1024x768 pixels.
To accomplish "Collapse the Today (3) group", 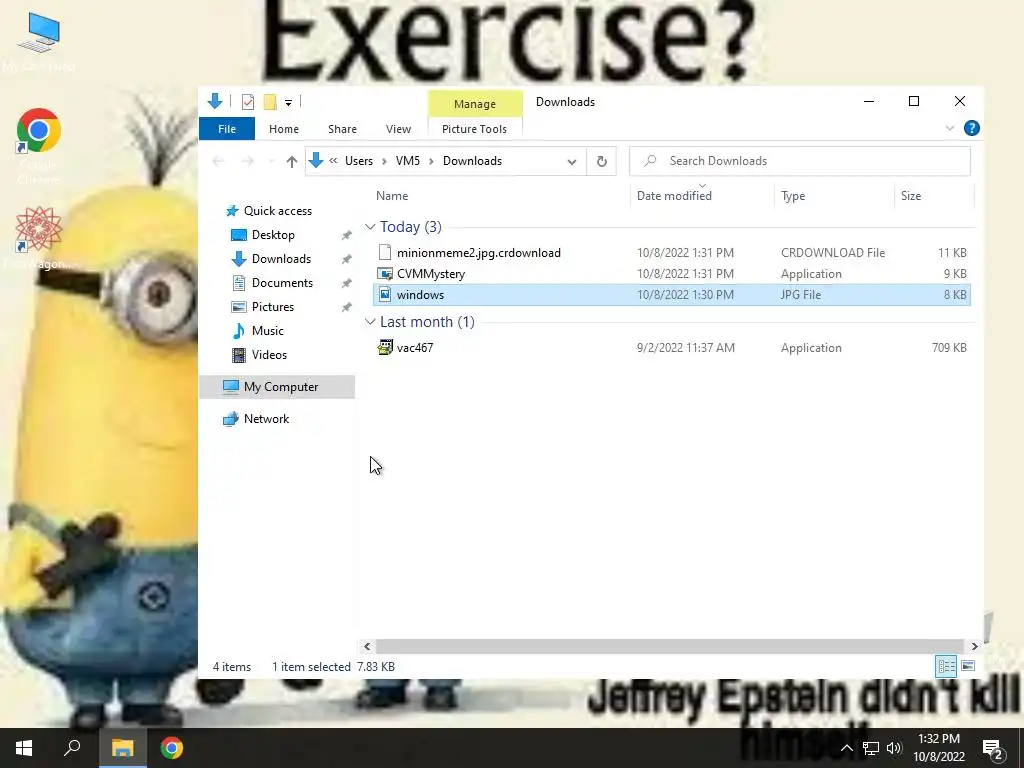I will (370, 227).
